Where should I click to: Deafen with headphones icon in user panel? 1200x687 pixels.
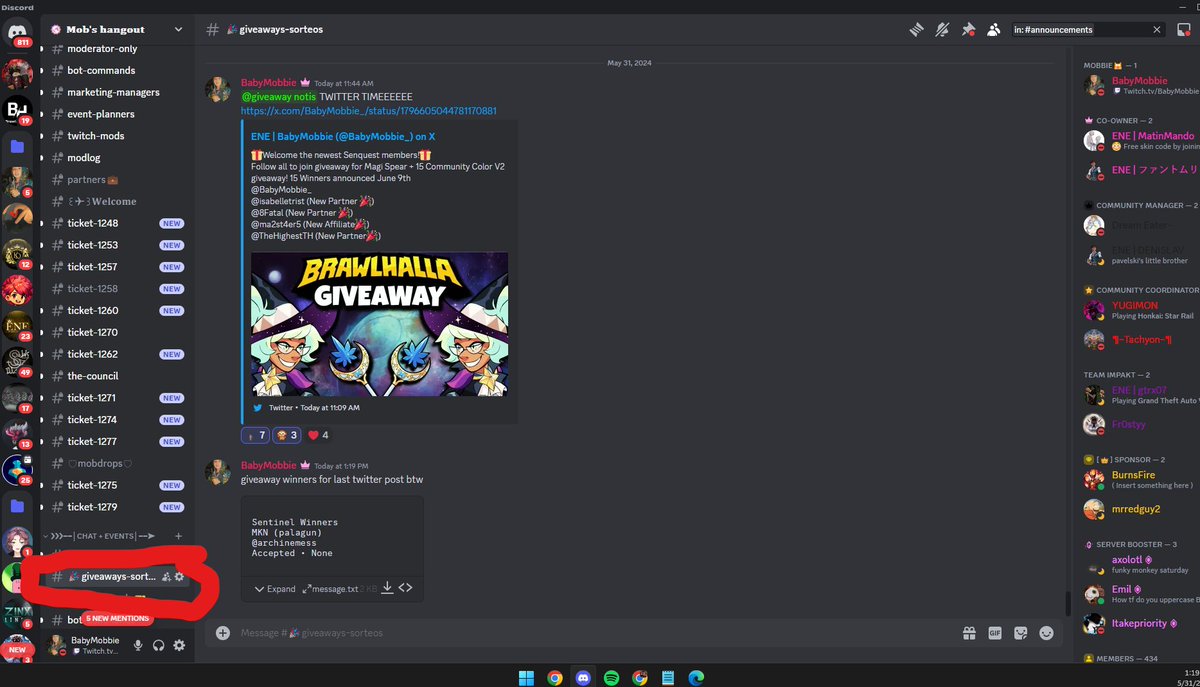(x=158, y=646)
